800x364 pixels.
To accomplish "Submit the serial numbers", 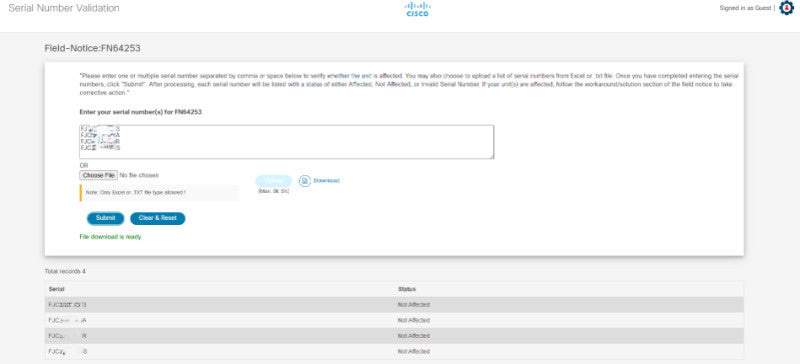I will click(x=106, y=218).
